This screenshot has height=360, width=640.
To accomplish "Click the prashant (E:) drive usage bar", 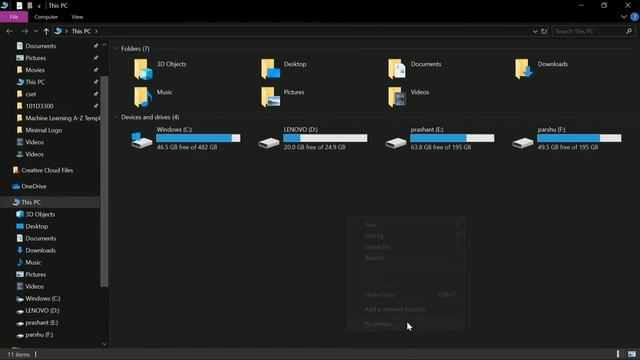I will pyautogui.click(x=452, y=138).
